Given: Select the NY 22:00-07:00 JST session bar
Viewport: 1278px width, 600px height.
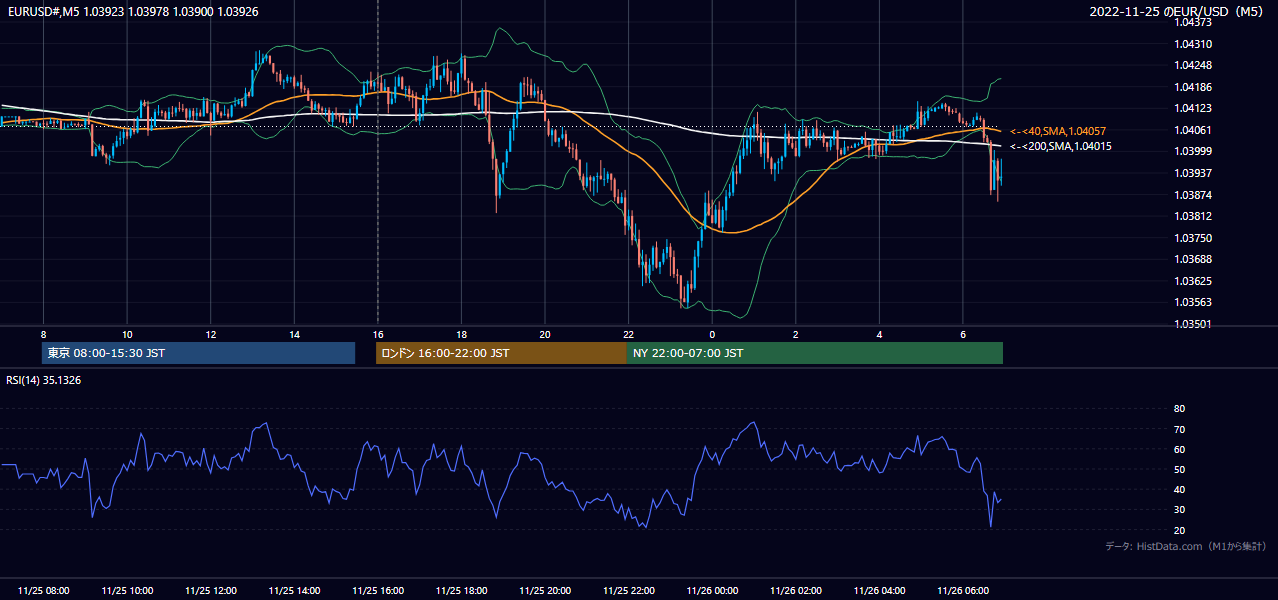Looking at the screenshot, I should (x=814, y=353).
